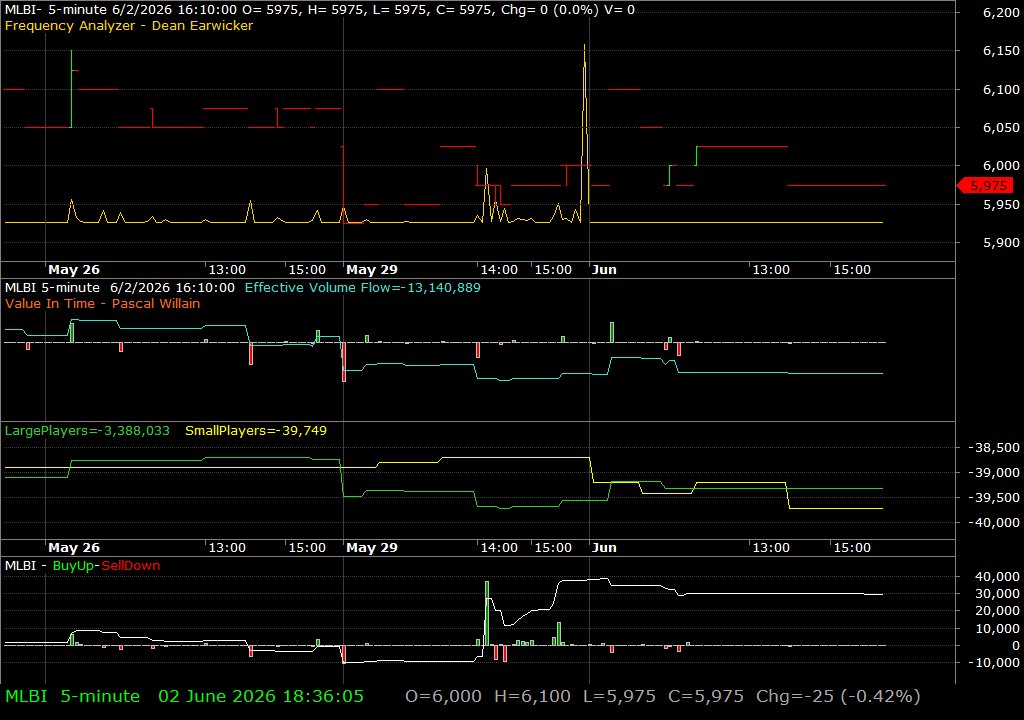Click the top chart header showing O= 5975
This screenshot has width=1024, height=720.
[x=320, y=10]
